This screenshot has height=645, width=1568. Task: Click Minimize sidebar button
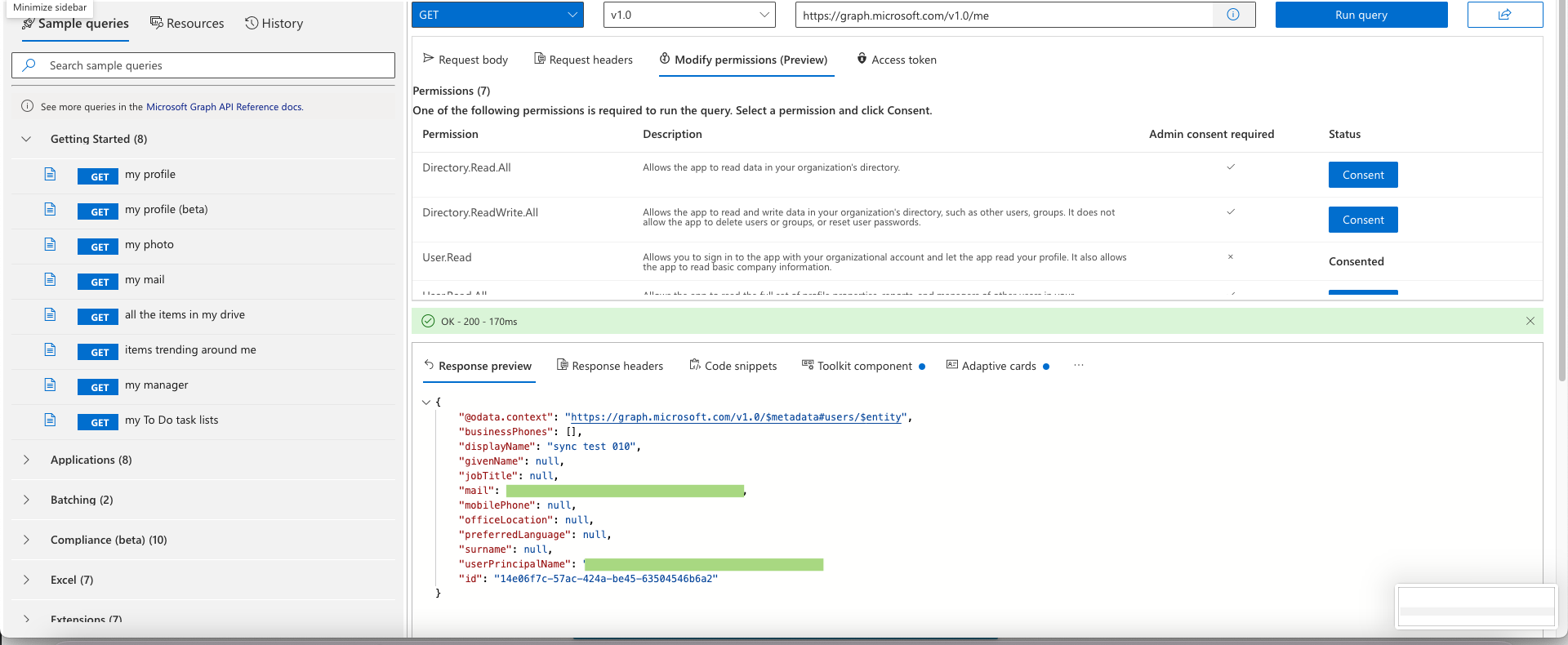point(50,7)
